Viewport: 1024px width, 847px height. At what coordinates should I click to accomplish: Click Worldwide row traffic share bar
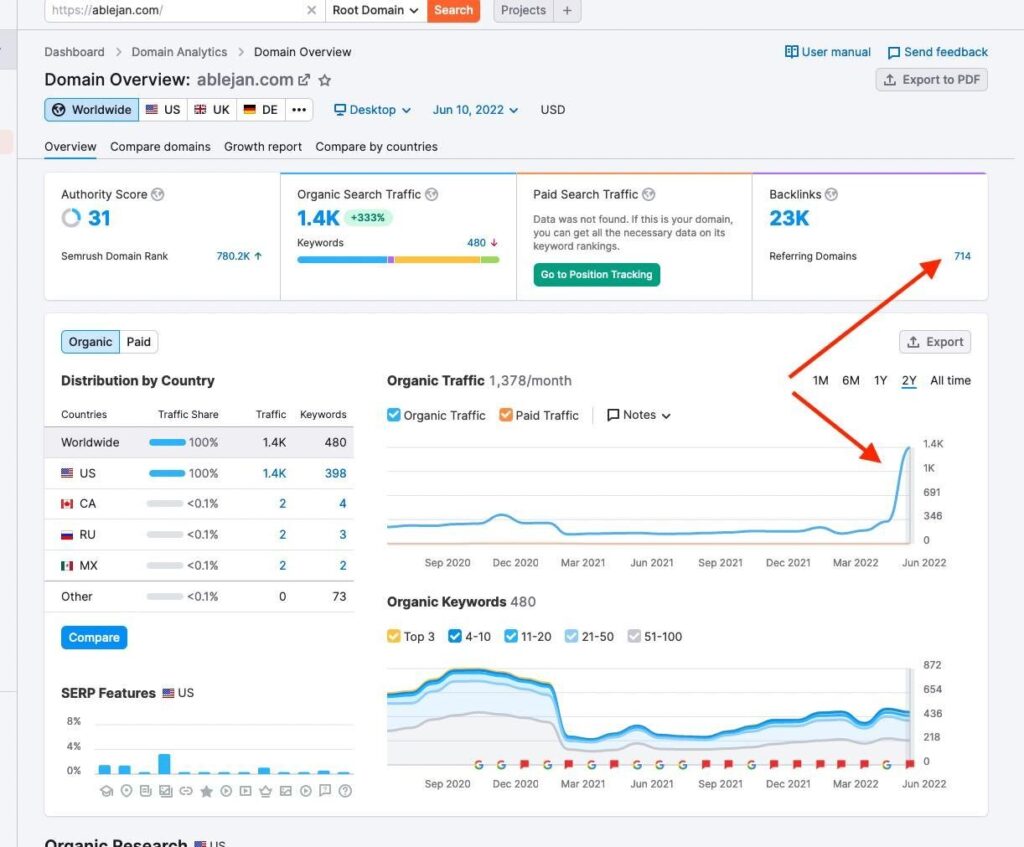(x=167, y=442)
